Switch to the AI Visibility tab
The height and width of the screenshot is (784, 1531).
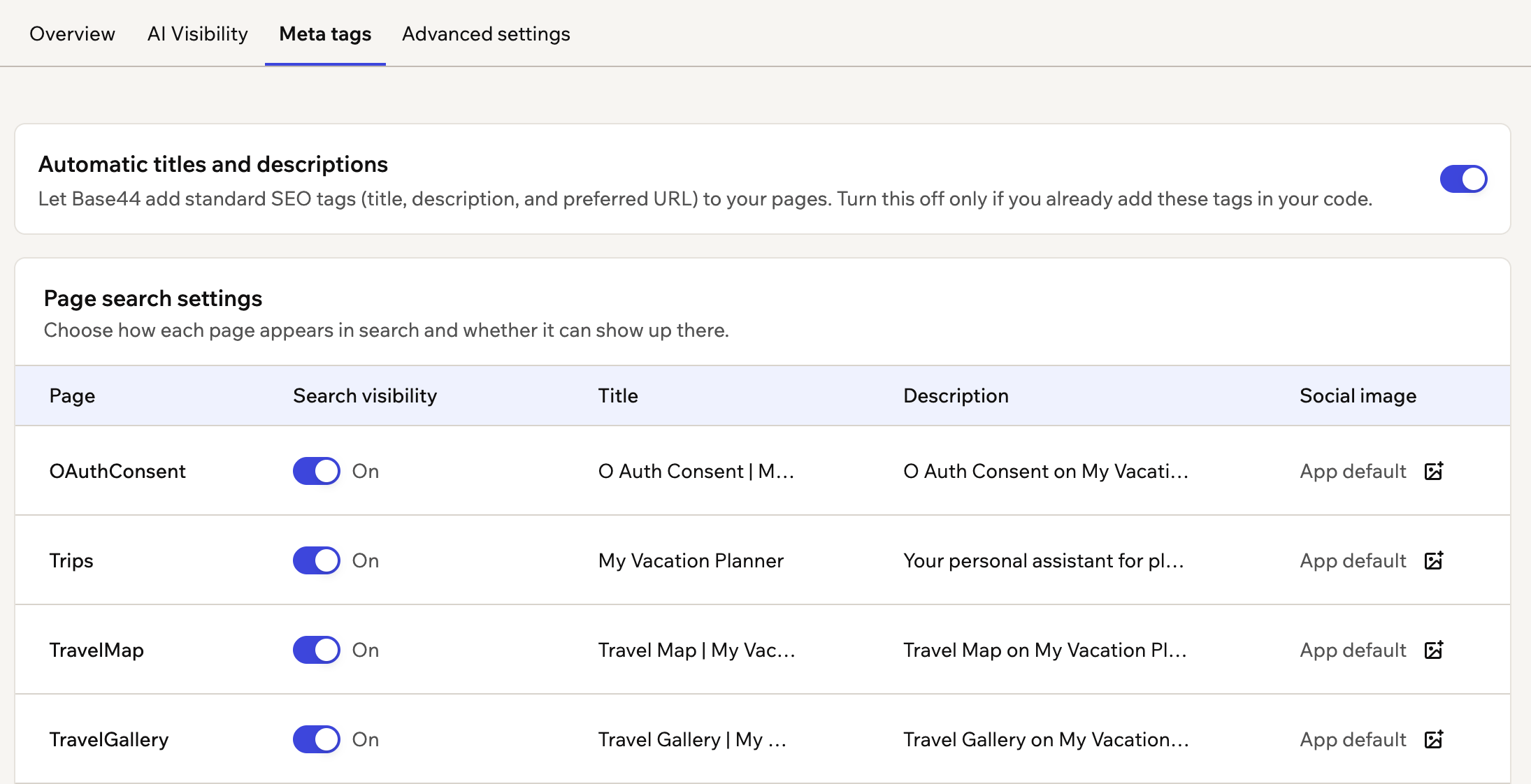198,34
